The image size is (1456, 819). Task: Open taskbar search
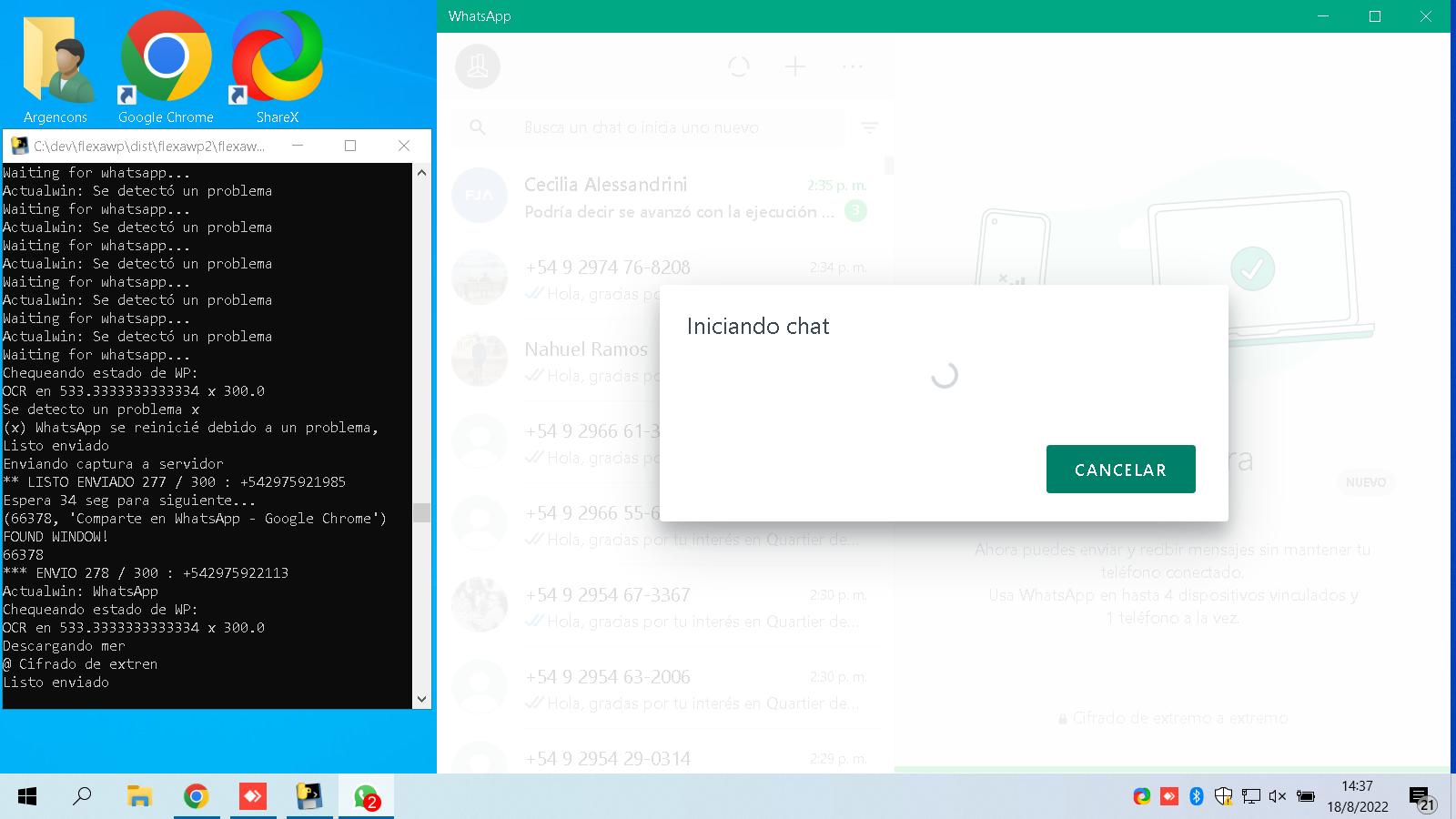[x=82, y=797]
